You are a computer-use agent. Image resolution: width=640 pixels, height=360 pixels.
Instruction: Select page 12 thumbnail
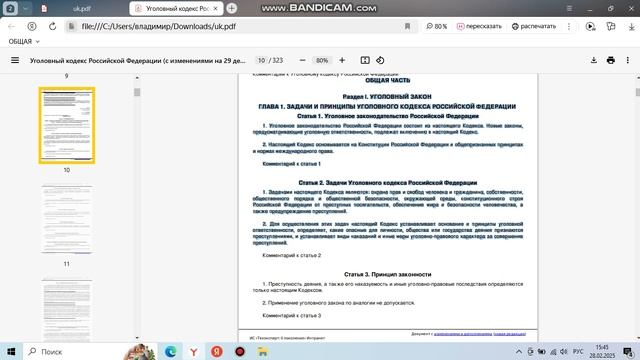67,310
